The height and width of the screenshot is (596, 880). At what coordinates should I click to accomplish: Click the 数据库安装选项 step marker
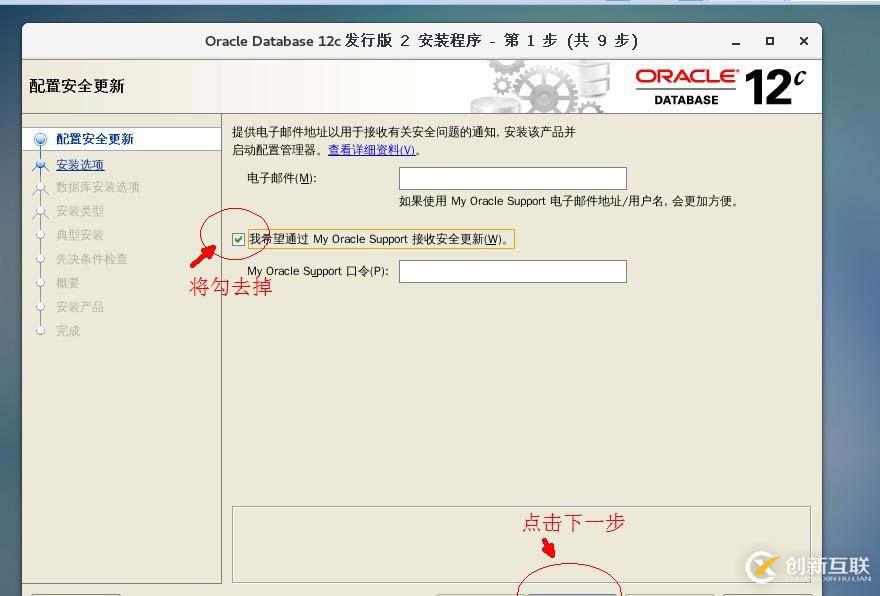pos(38,187)
